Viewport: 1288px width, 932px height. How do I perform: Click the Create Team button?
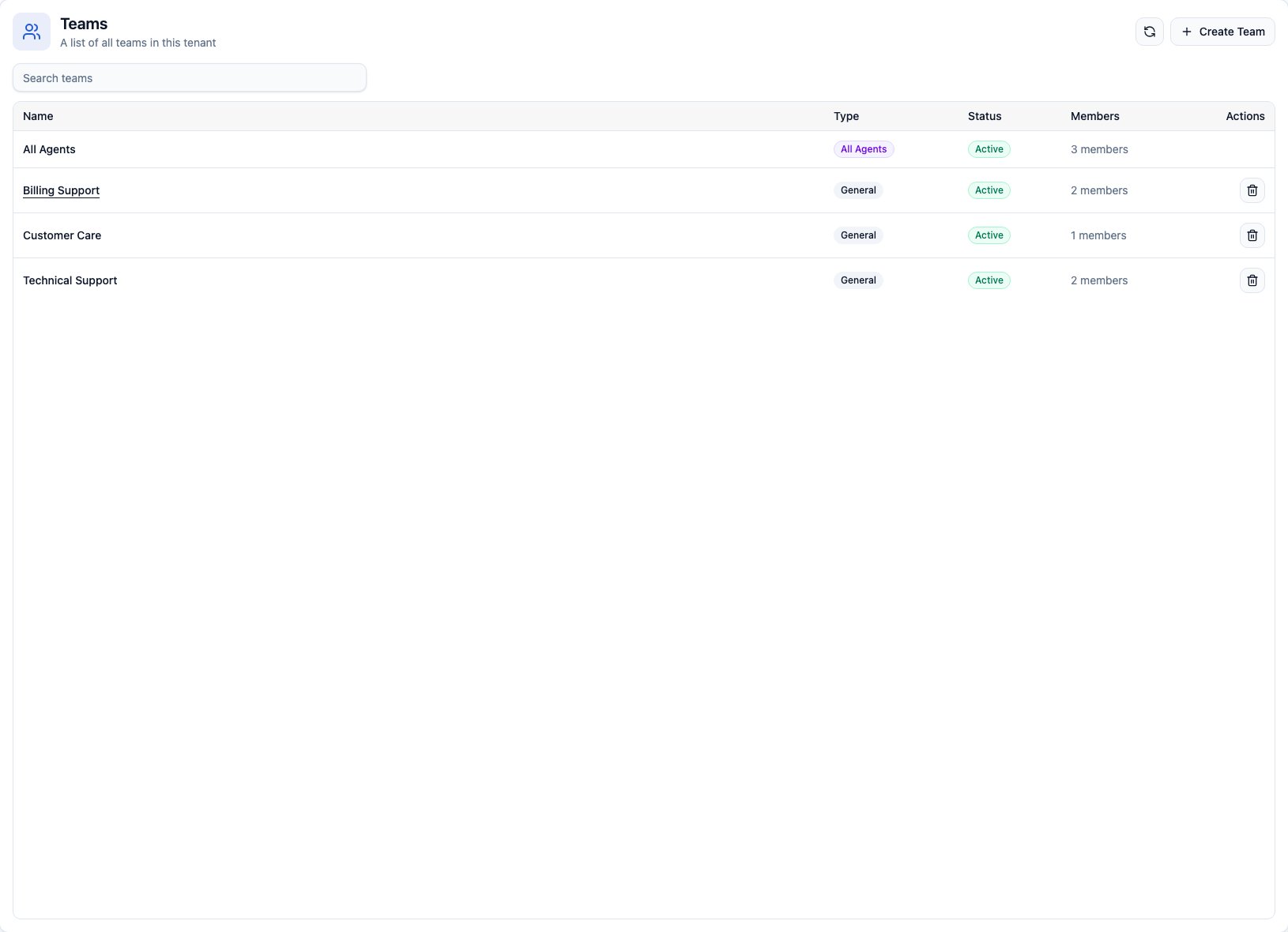[1222, 32]
